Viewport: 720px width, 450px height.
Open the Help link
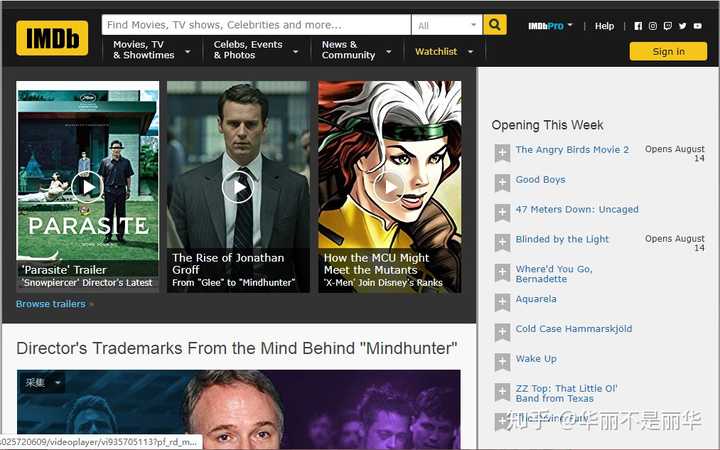pos(604,26)
